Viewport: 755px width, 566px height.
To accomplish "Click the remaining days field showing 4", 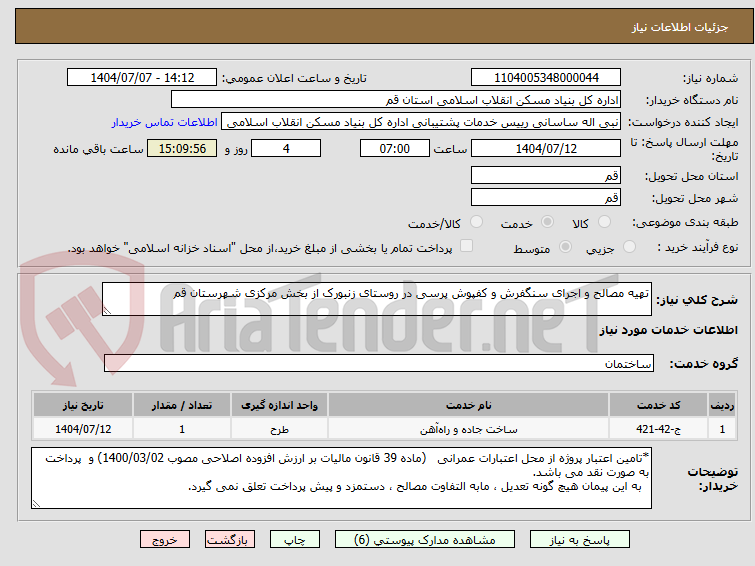I will 286,148.
